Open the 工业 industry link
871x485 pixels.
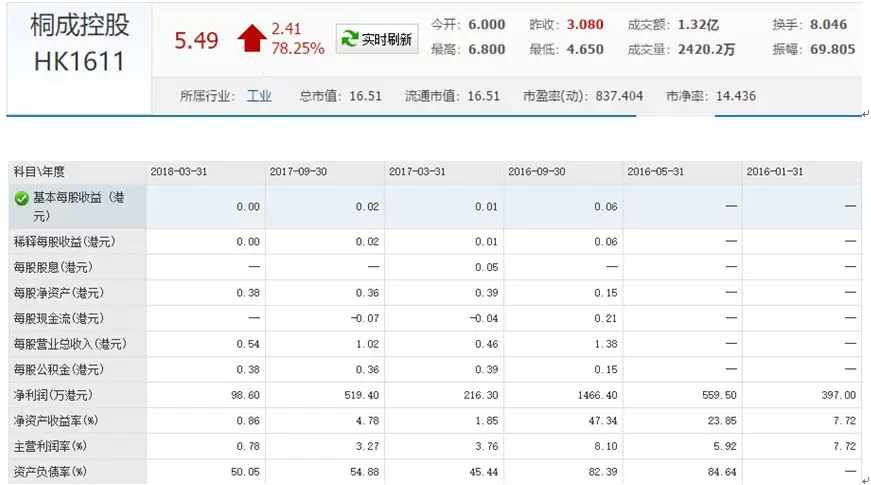[259, 96]
